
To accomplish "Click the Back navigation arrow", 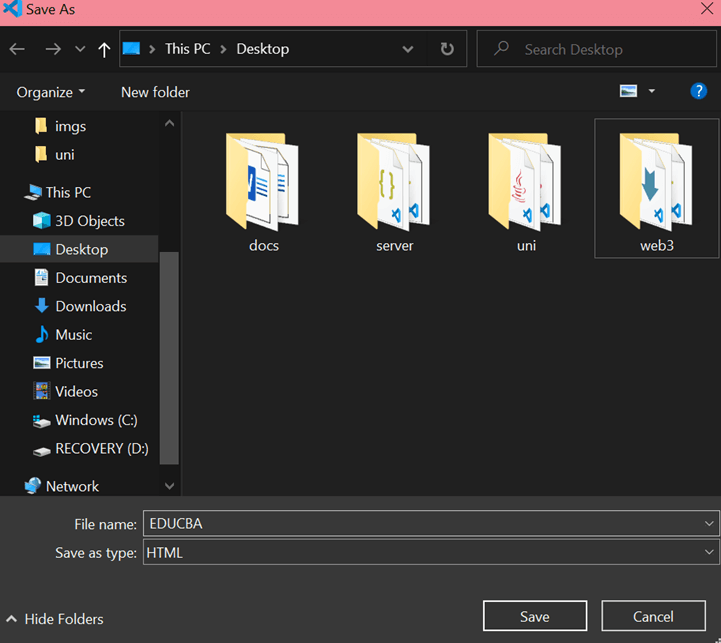I will point(17,49).
